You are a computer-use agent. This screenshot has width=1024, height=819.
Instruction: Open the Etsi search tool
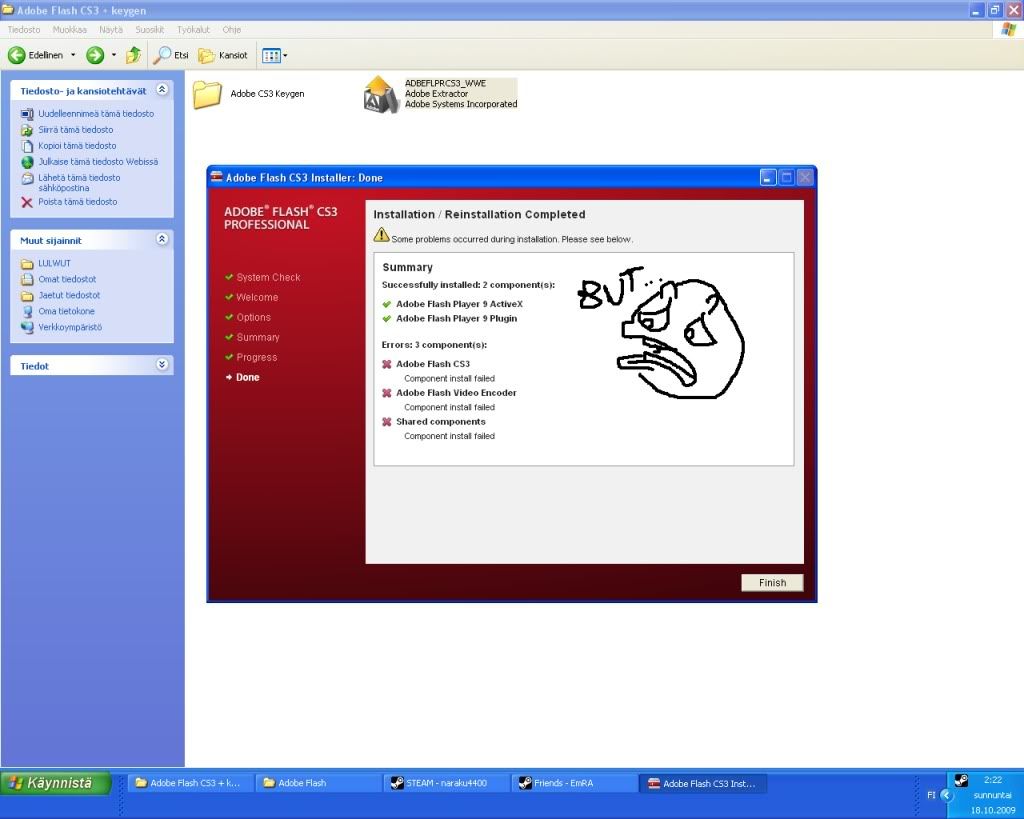pyautogui.click(x=171, y=56)
